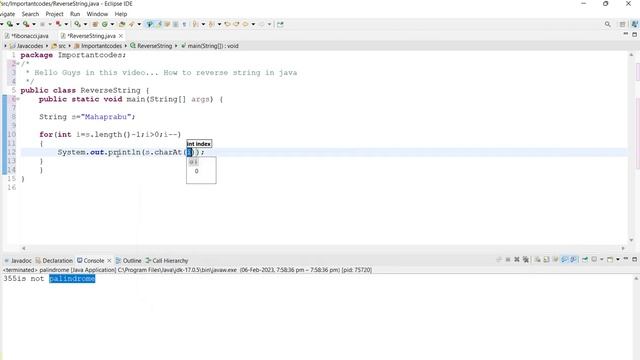The image size is (640, 360).
Task: Open the Help menu
Action: [121, 14]
